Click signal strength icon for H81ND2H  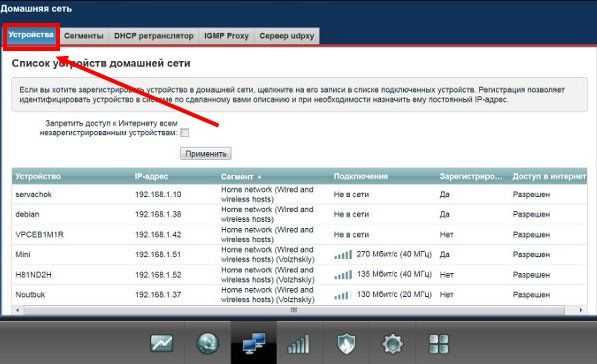343,275
